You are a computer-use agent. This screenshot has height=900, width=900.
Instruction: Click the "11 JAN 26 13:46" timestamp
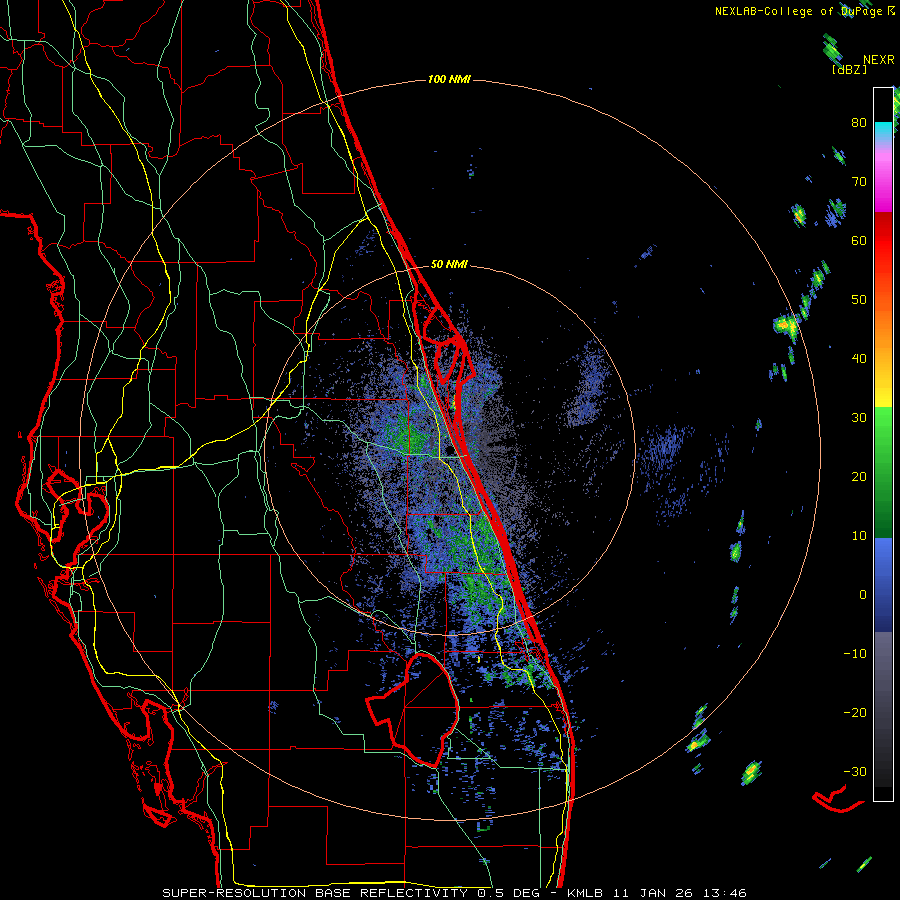[680, 893]
